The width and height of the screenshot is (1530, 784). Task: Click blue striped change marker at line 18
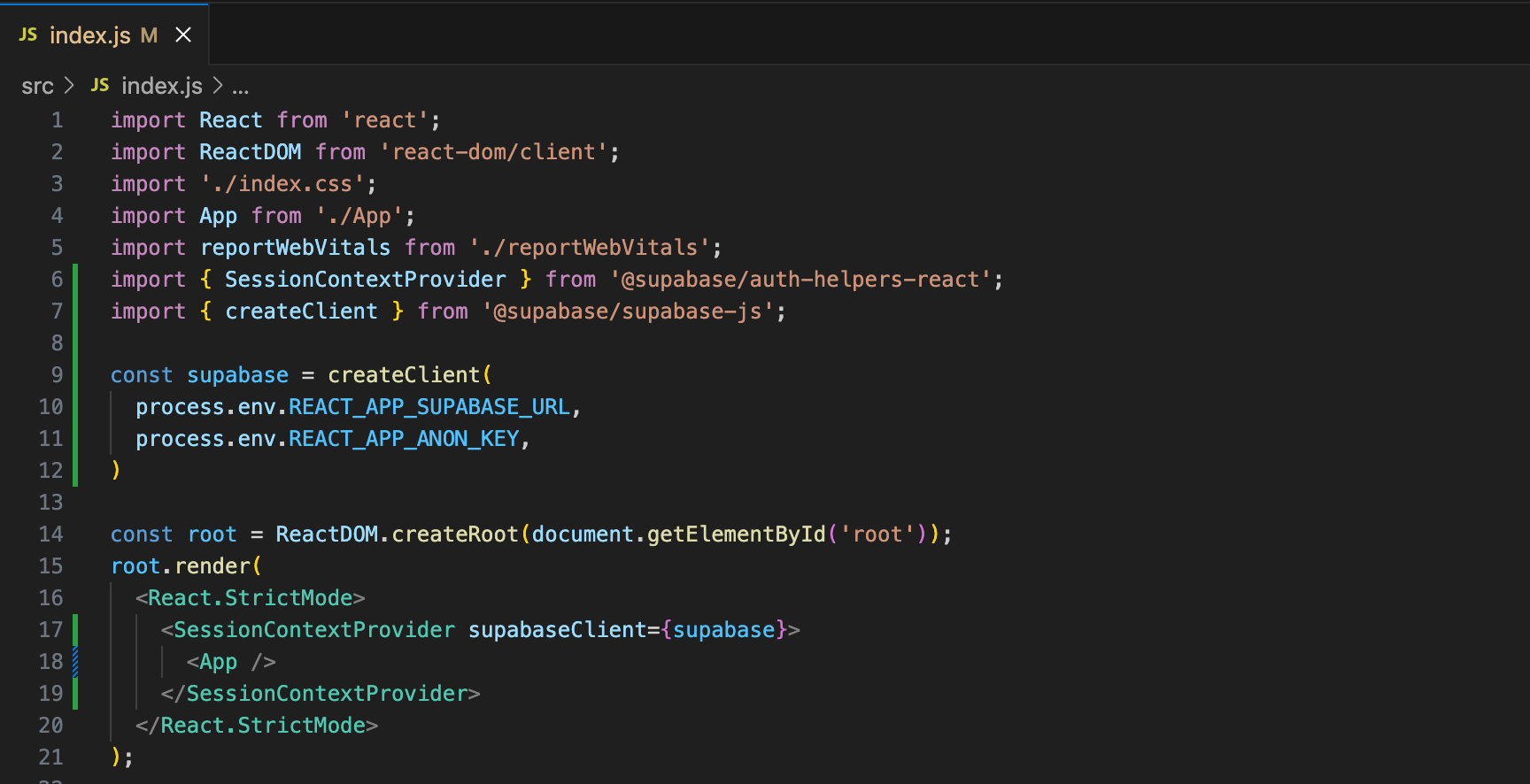click(75, 662)
